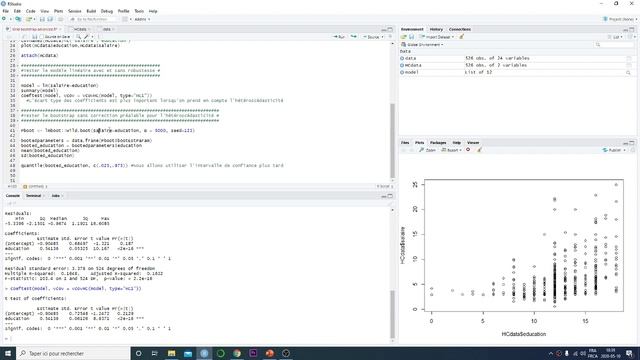Click the save icon in the editor toolbar
The height and width of the screenshot is (360, 640).
34,37
